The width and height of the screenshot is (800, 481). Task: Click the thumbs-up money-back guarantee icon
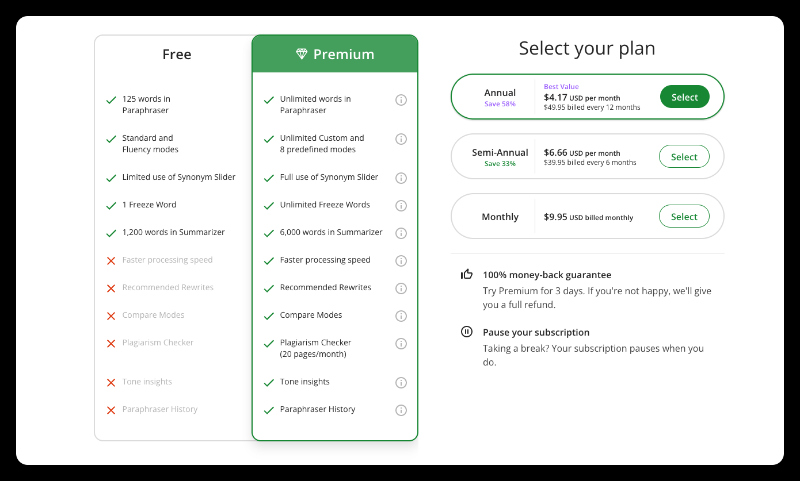point(466,274)
